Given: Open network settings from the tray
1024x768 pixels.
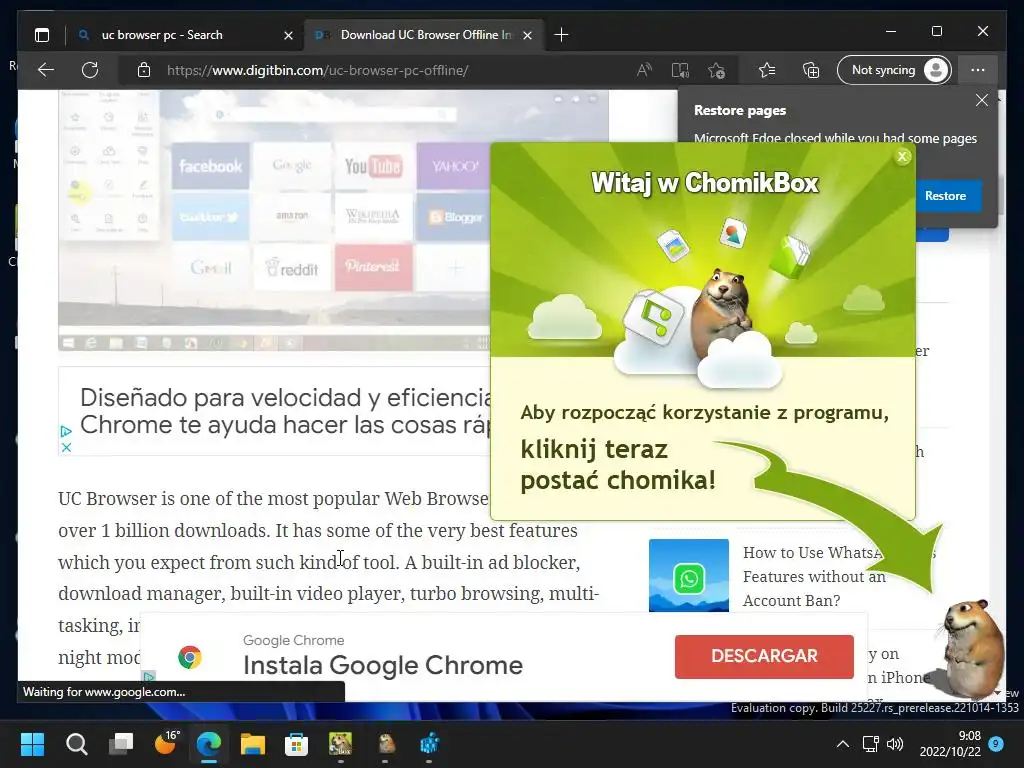Looking at the screenshot, I should (x=871, y=744).
